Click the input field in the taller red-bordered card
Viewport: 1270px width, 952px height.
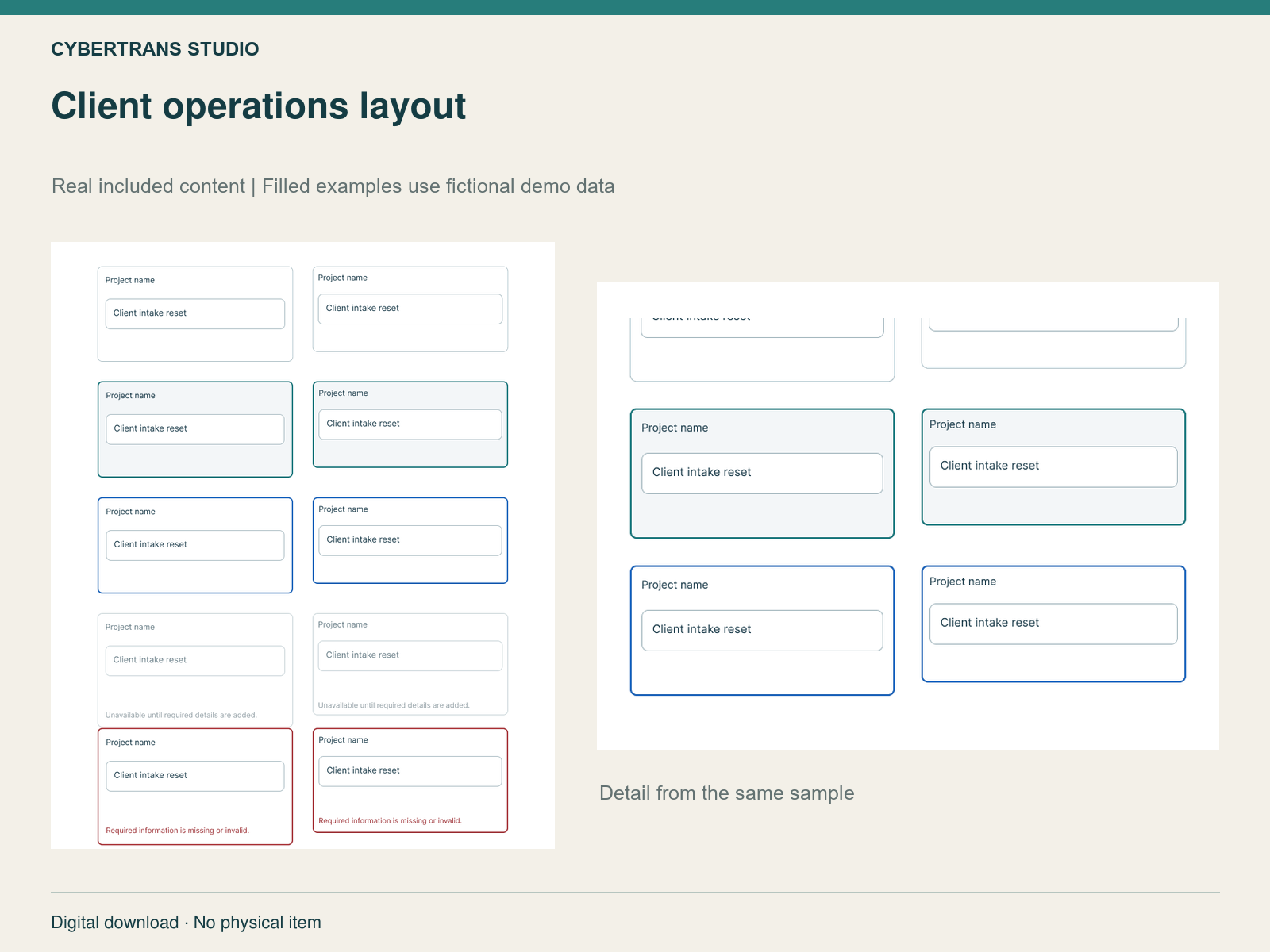(195, 776)
